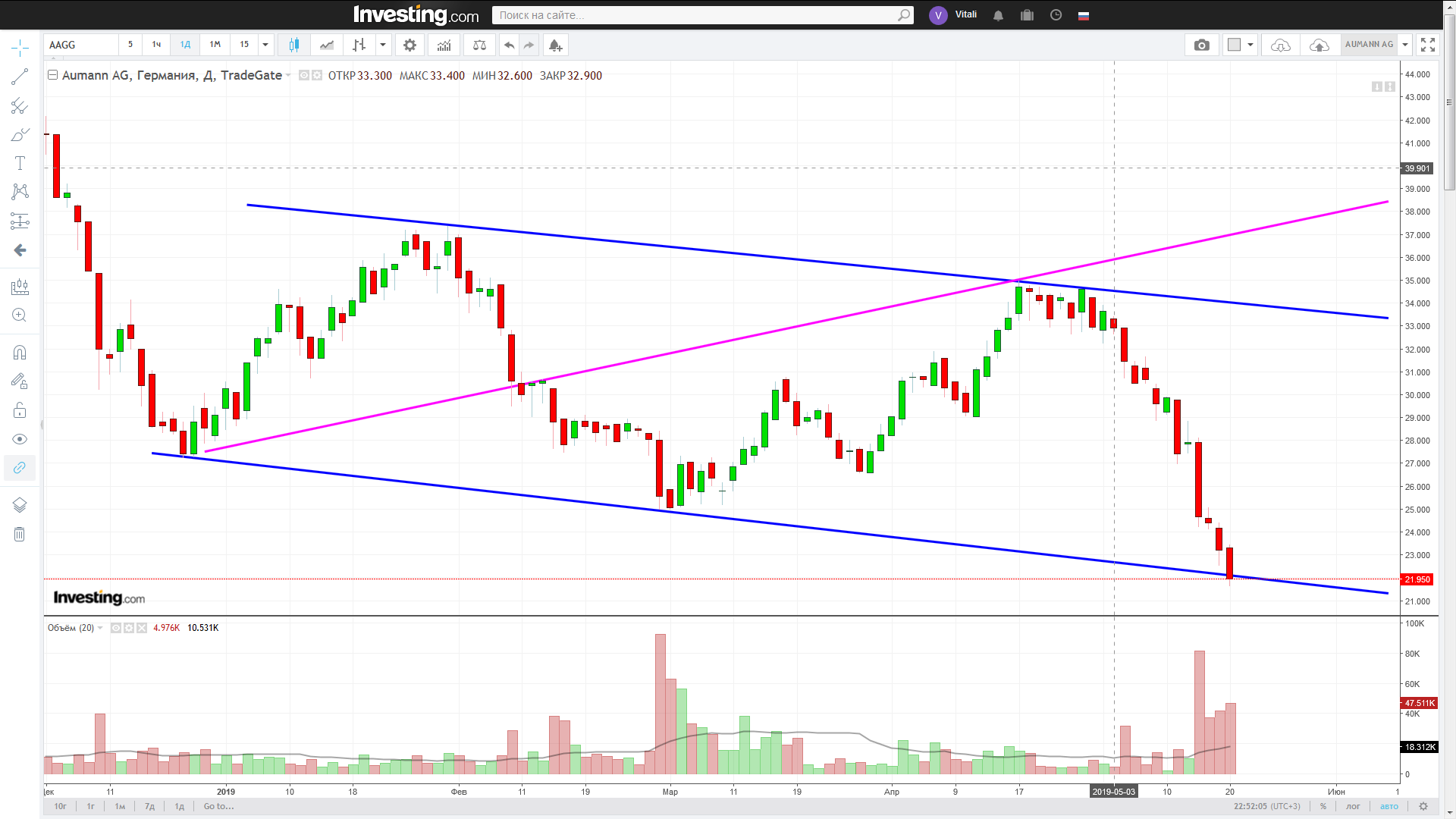Toggle the lock all drawings tool

pyautogui.click(x=20, y=410)
